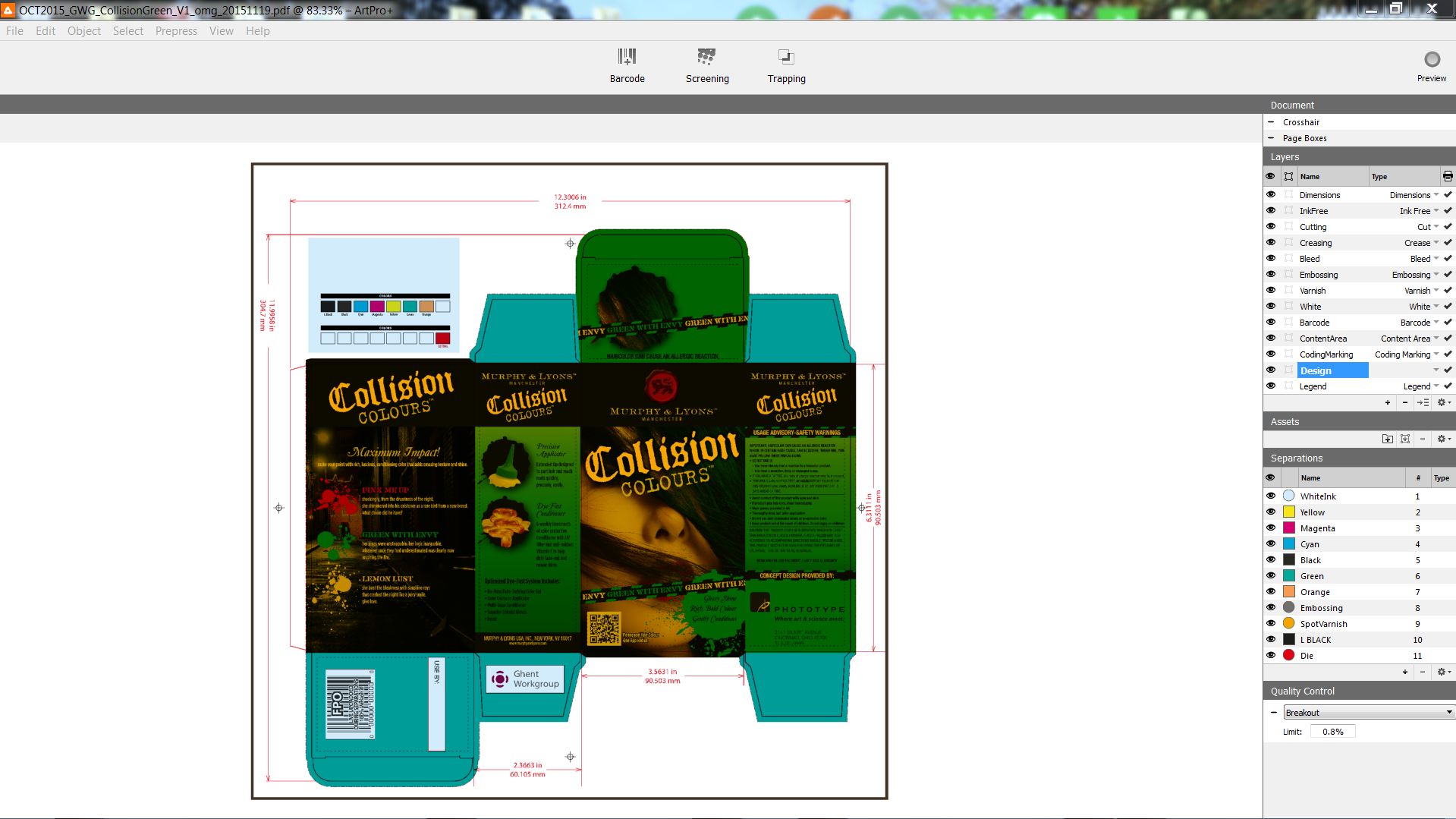
Task: Remove asset with minus icon in Assets panel
Action: (x=1423, y=439)
